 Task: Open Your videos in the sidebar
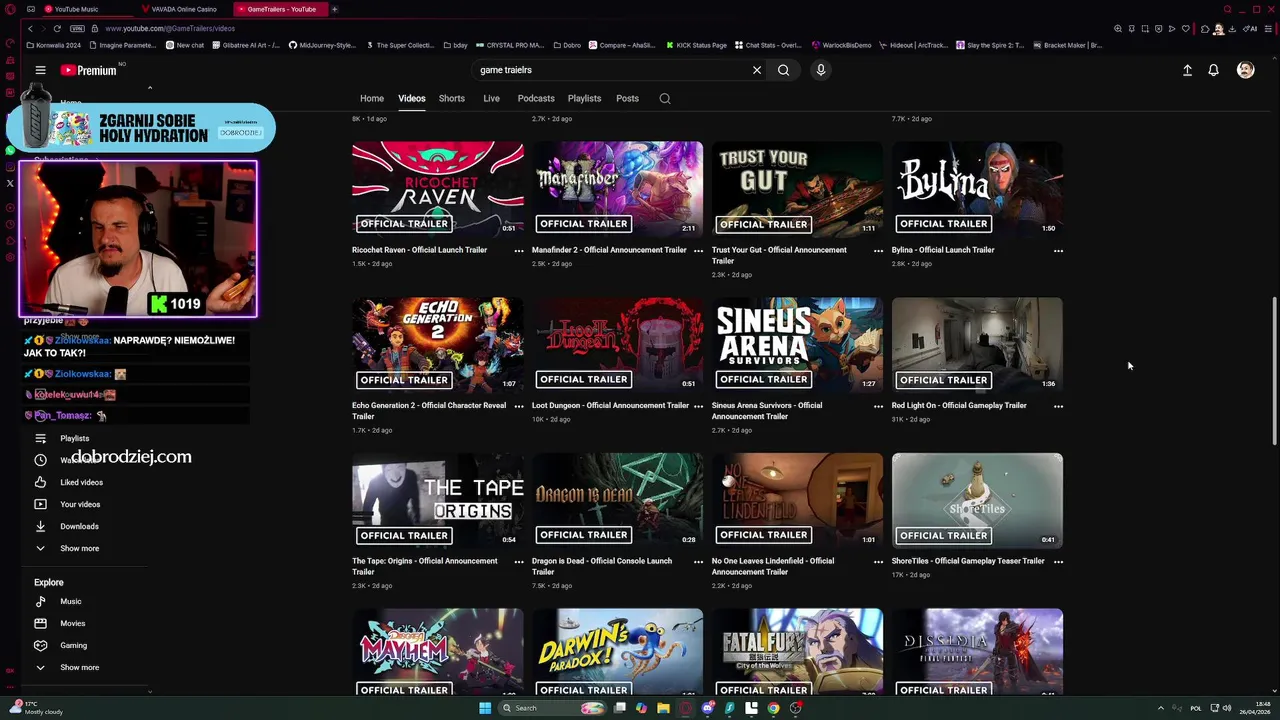point(80,504)
